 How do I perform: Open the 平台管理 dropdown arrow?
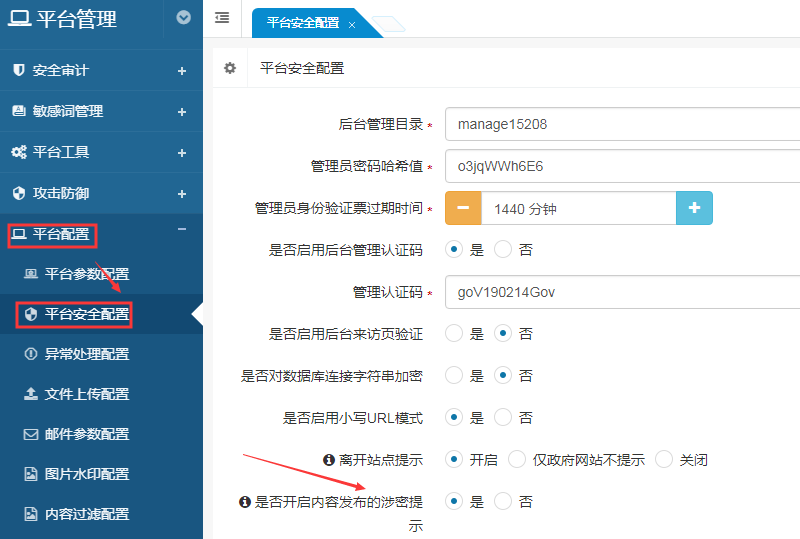click(x=183, y=17)
